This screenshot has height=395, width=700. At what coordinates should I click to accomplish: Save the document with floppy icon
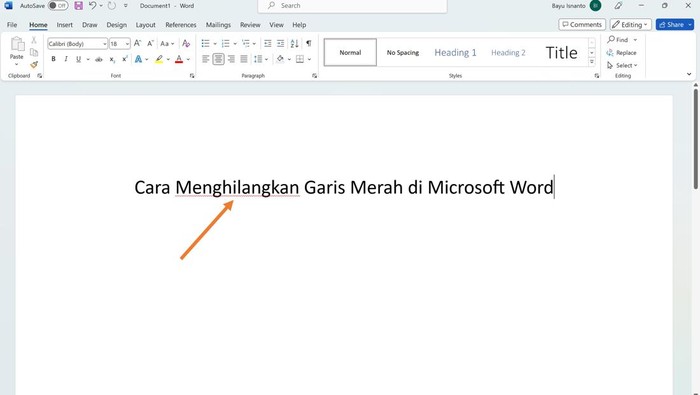tap(79, 6)
